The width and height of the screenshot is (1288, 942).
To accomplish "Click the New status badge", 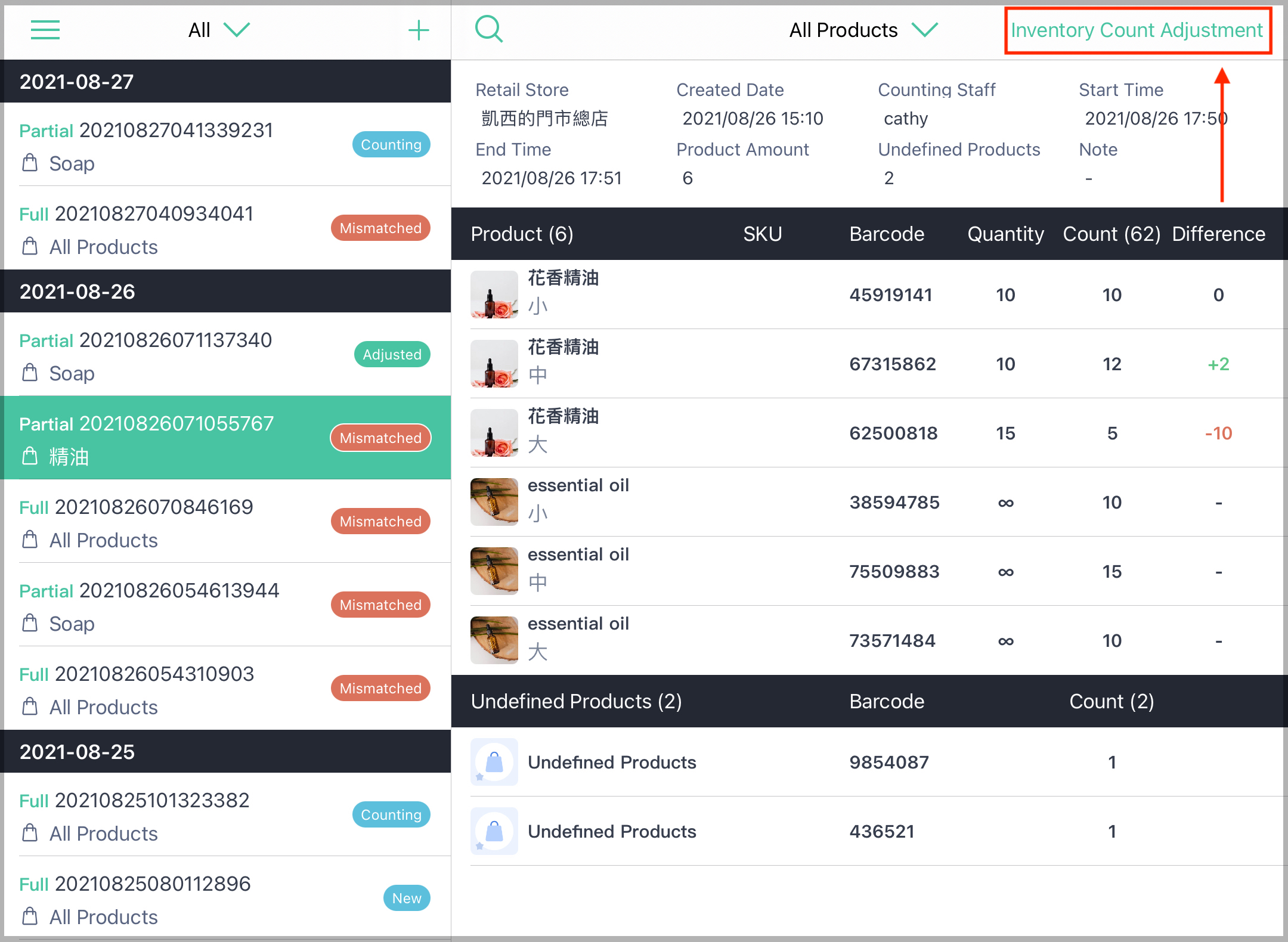I will click(407, 898).
